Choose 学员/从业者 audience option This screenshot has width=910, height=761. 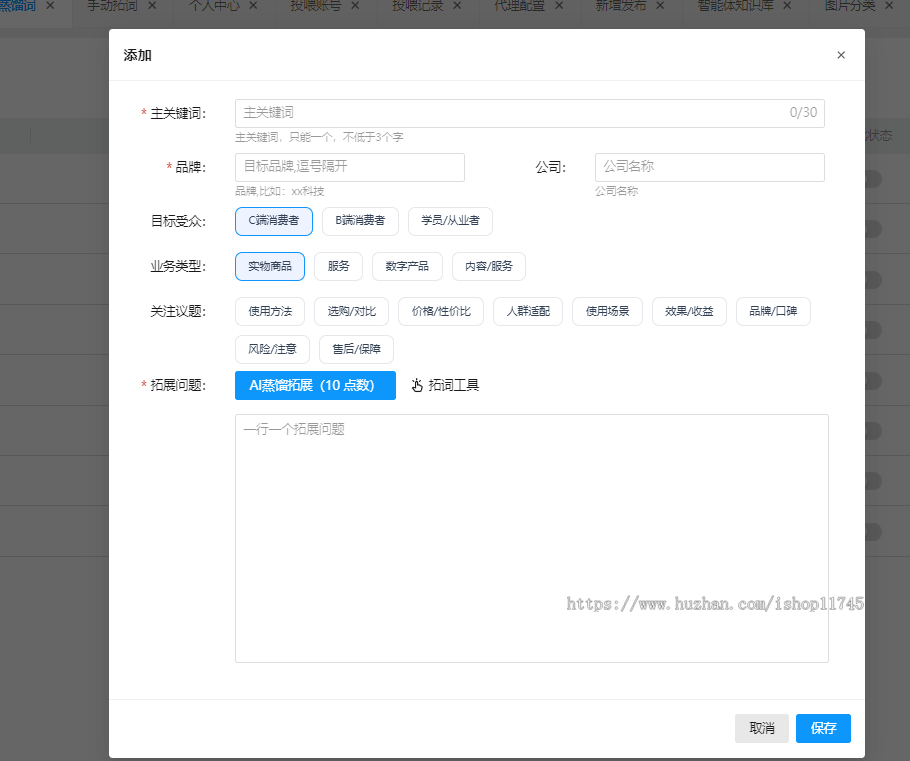point(450,221)
